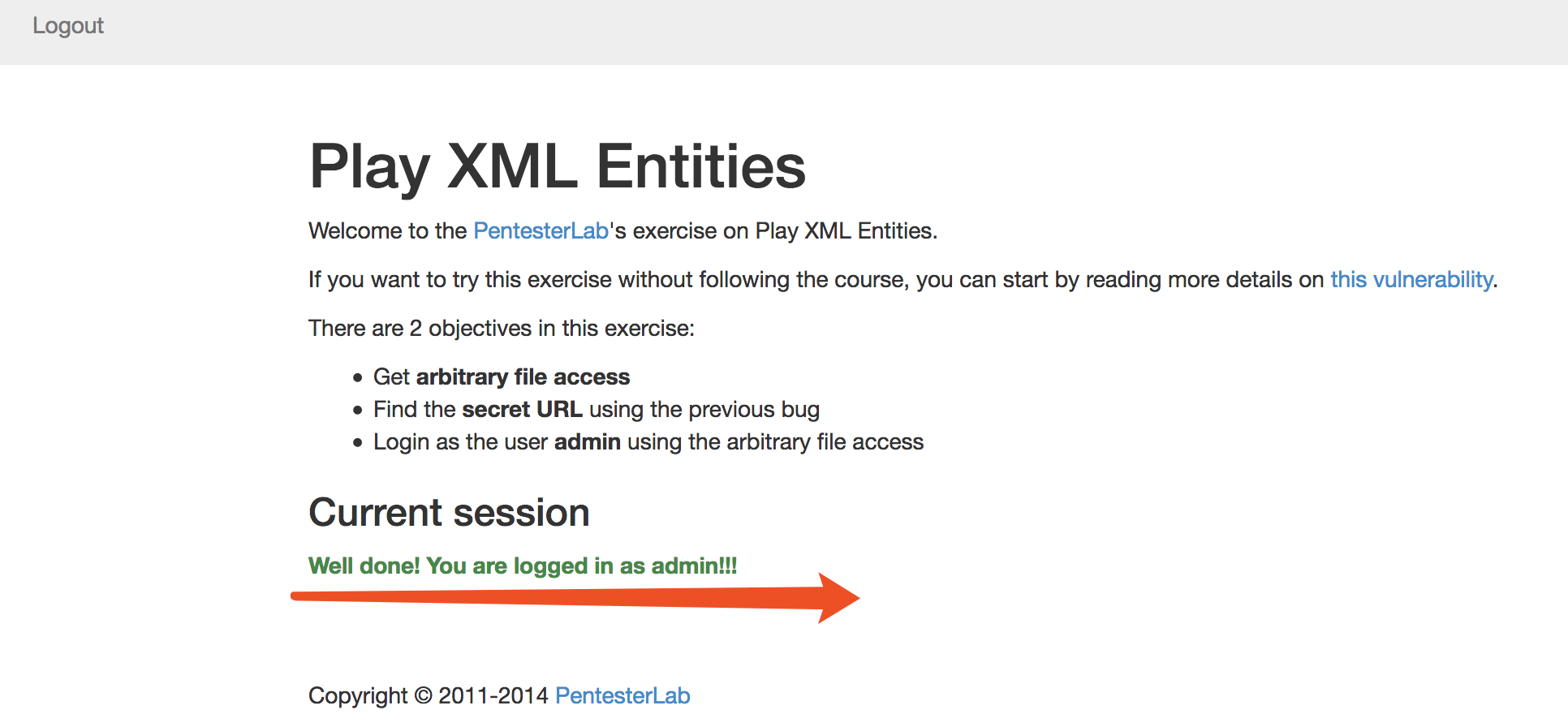
Task: Click the '2011-2014' year range in footer
Action: point(493,696)
